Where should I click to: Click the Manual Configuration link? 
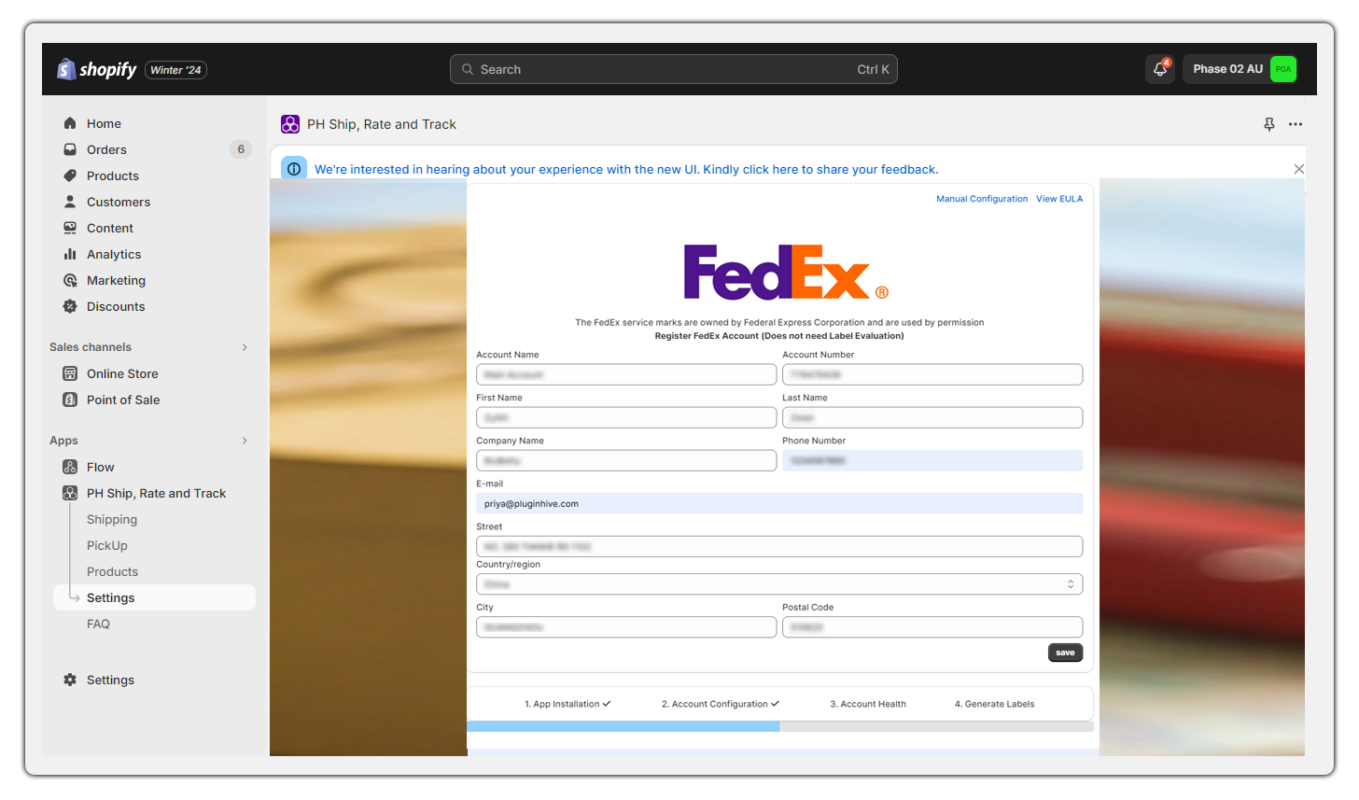982,199
